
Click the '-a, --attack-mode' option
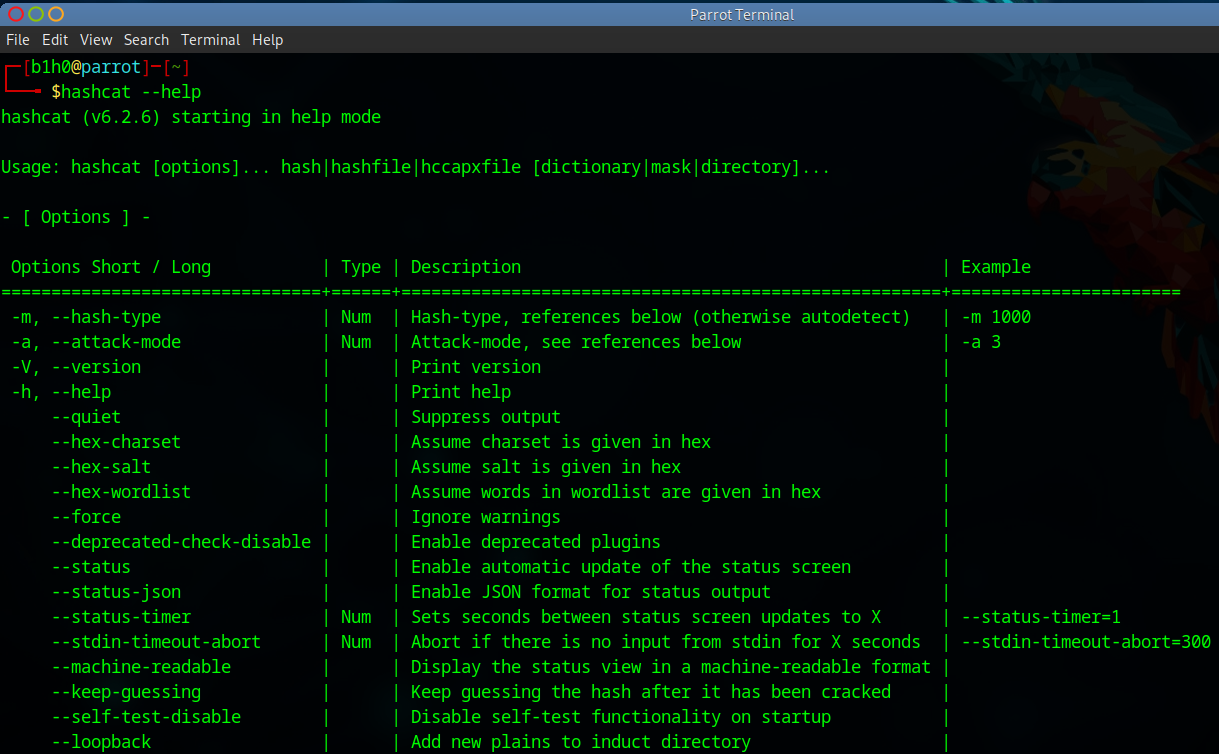coord(96,342)
